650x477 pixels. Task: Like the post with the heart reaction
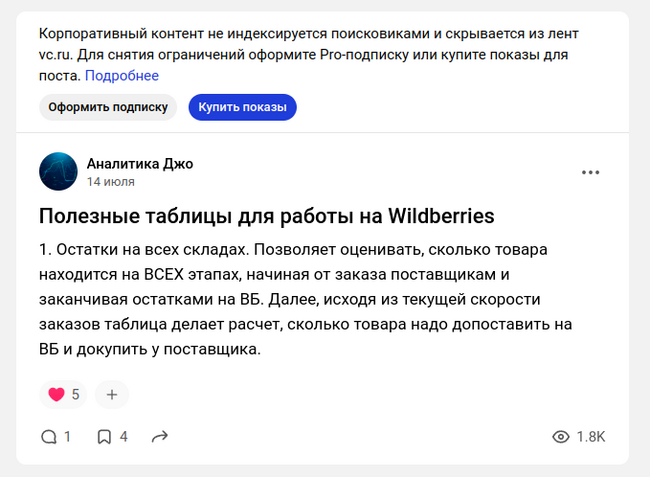pos(56,394)
